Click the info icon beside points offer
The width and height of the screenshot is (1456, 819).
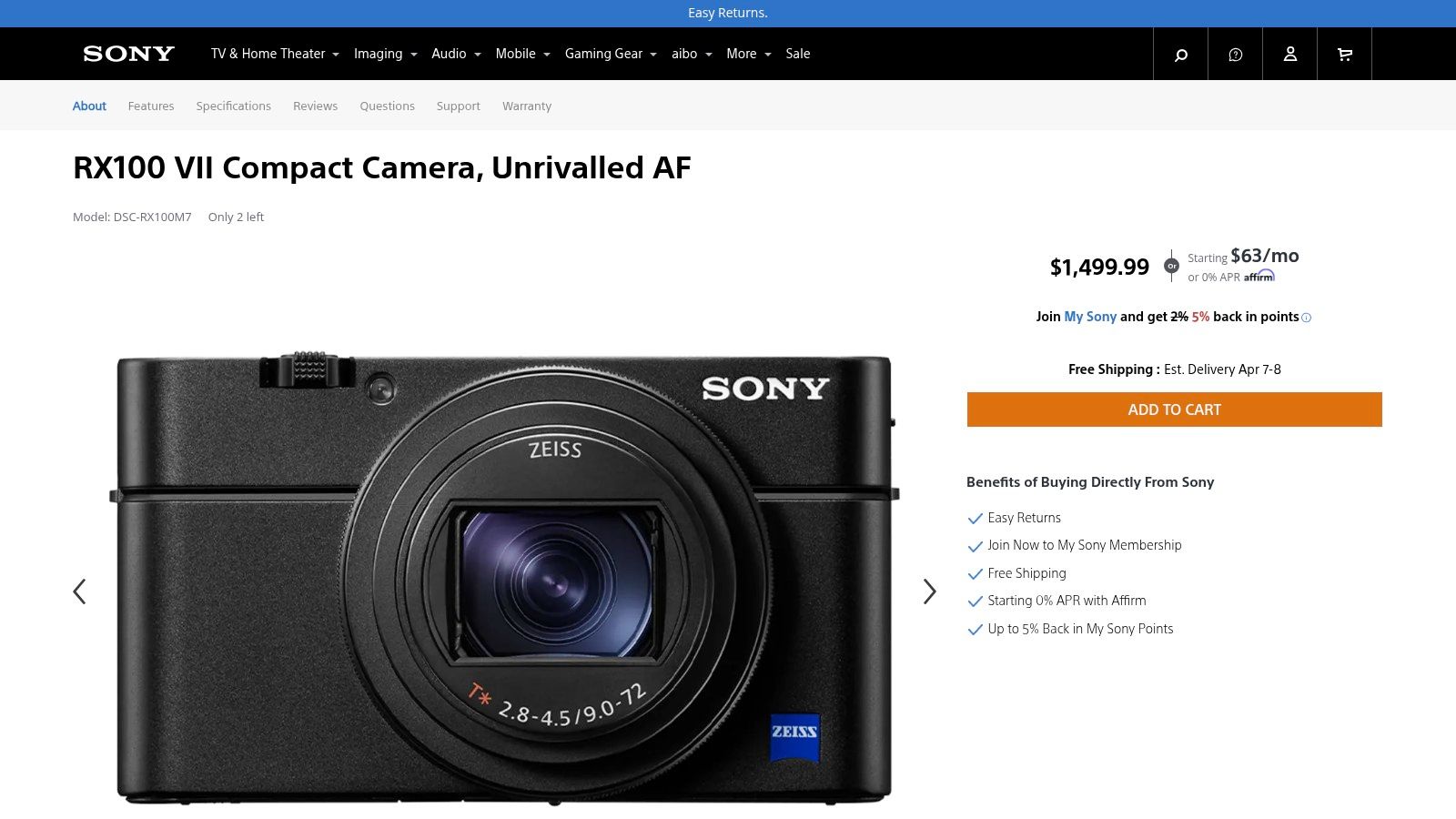pyautogui.click(x=1307, y=318)
